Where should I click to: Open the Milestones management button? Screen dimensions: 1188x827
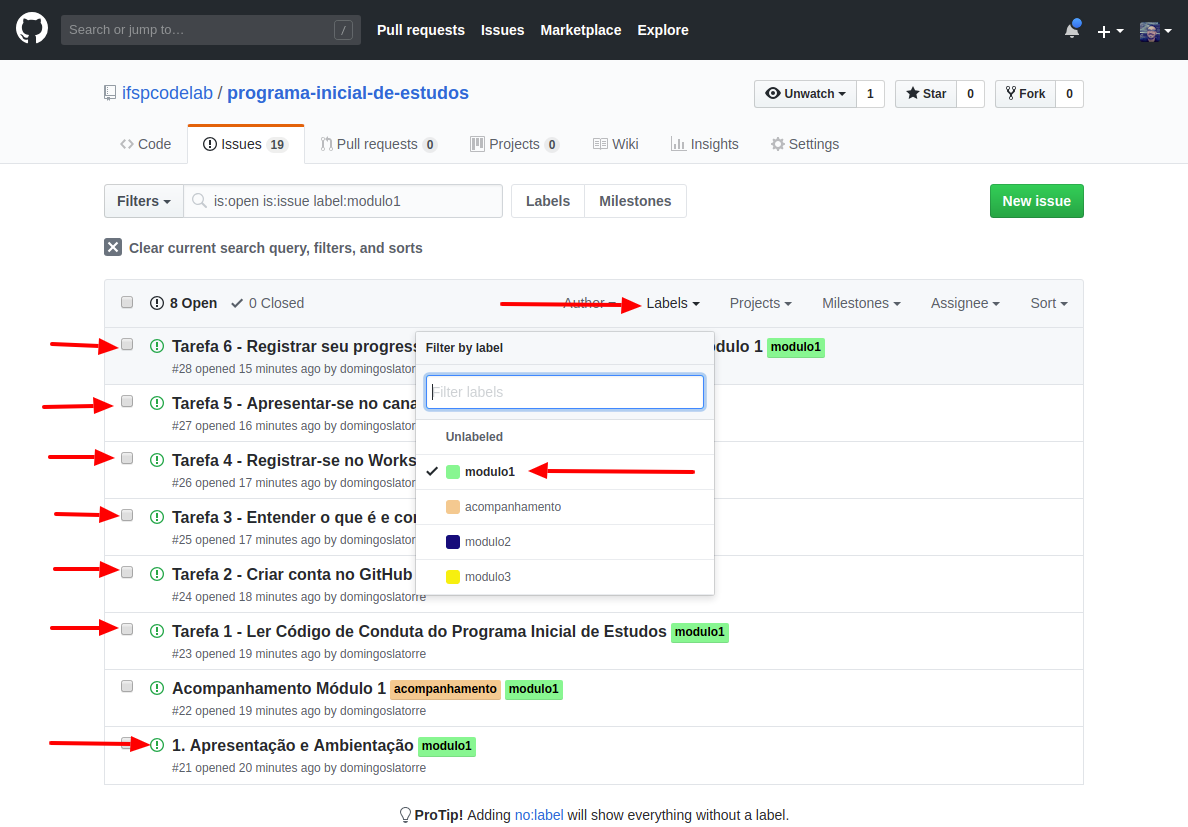tap(635, 201)
